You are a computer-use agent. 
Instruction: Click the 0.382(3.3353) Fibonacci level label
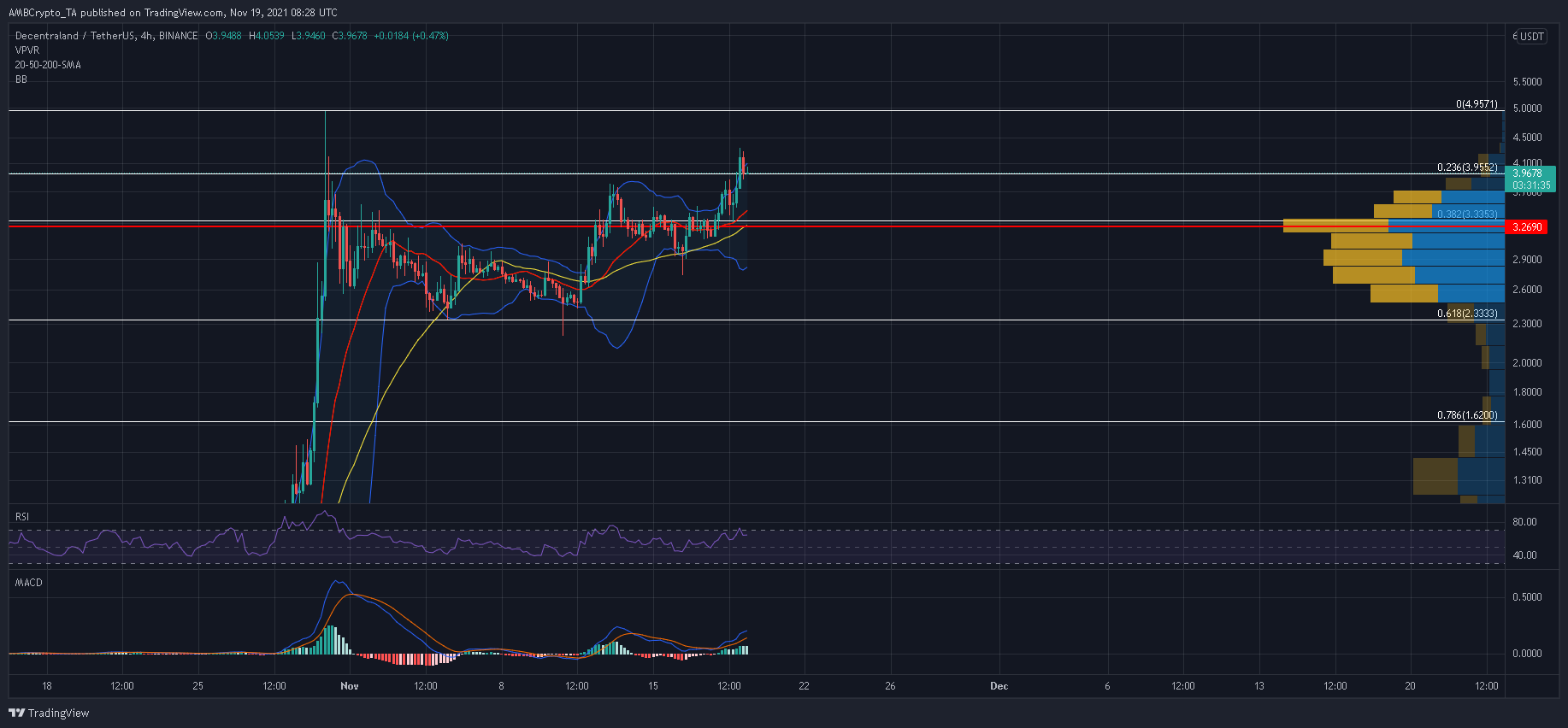[x=1467, y=214]
